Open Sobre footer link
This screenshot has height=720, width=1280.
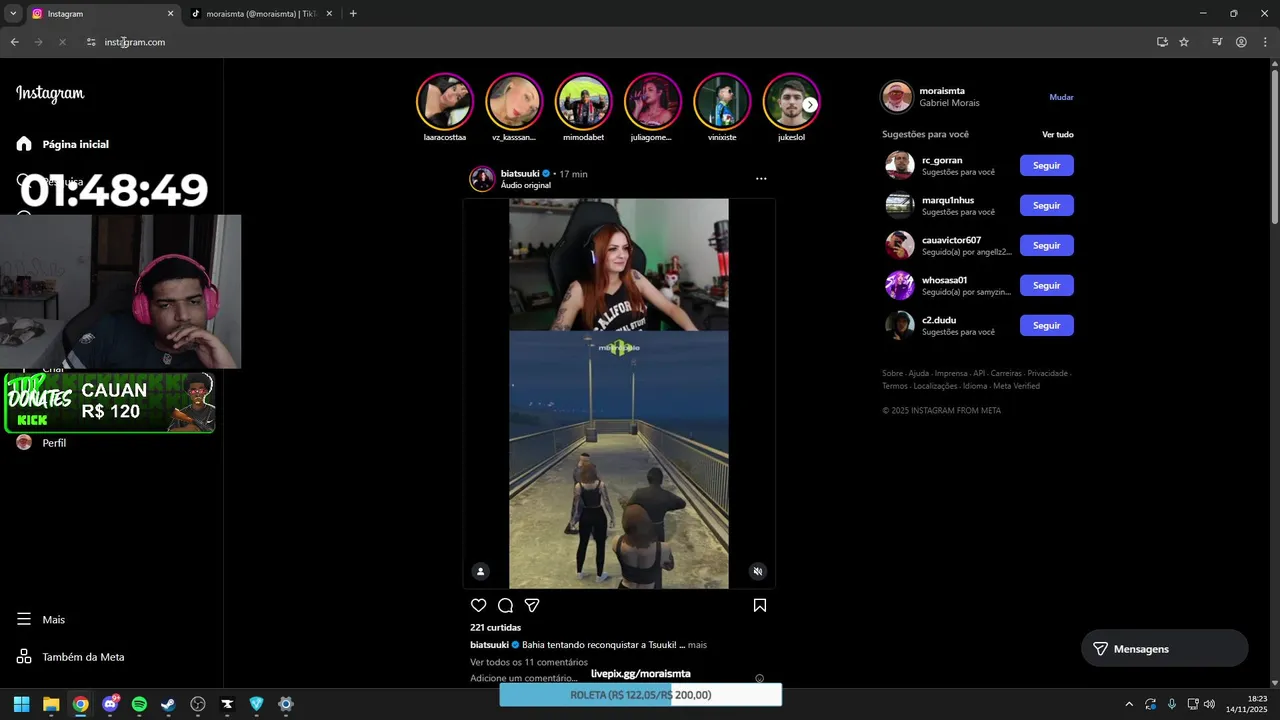click(x=892, y=373)
